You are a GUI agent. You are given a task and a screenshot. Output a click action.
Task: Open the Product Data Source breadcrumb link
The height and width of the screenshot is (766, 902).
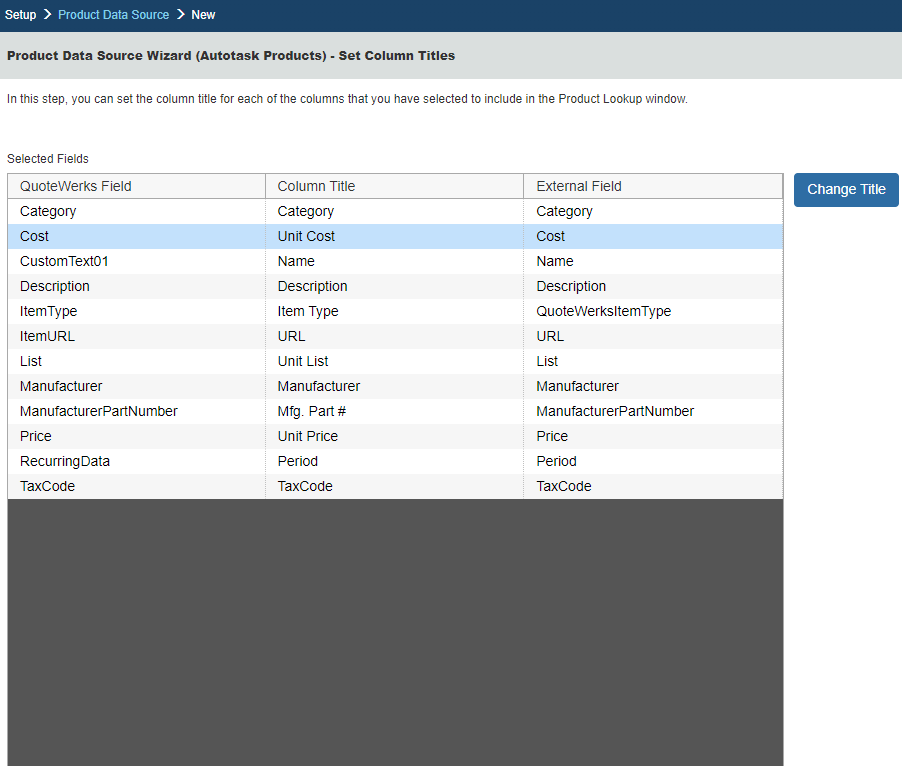tap(113, 15)
